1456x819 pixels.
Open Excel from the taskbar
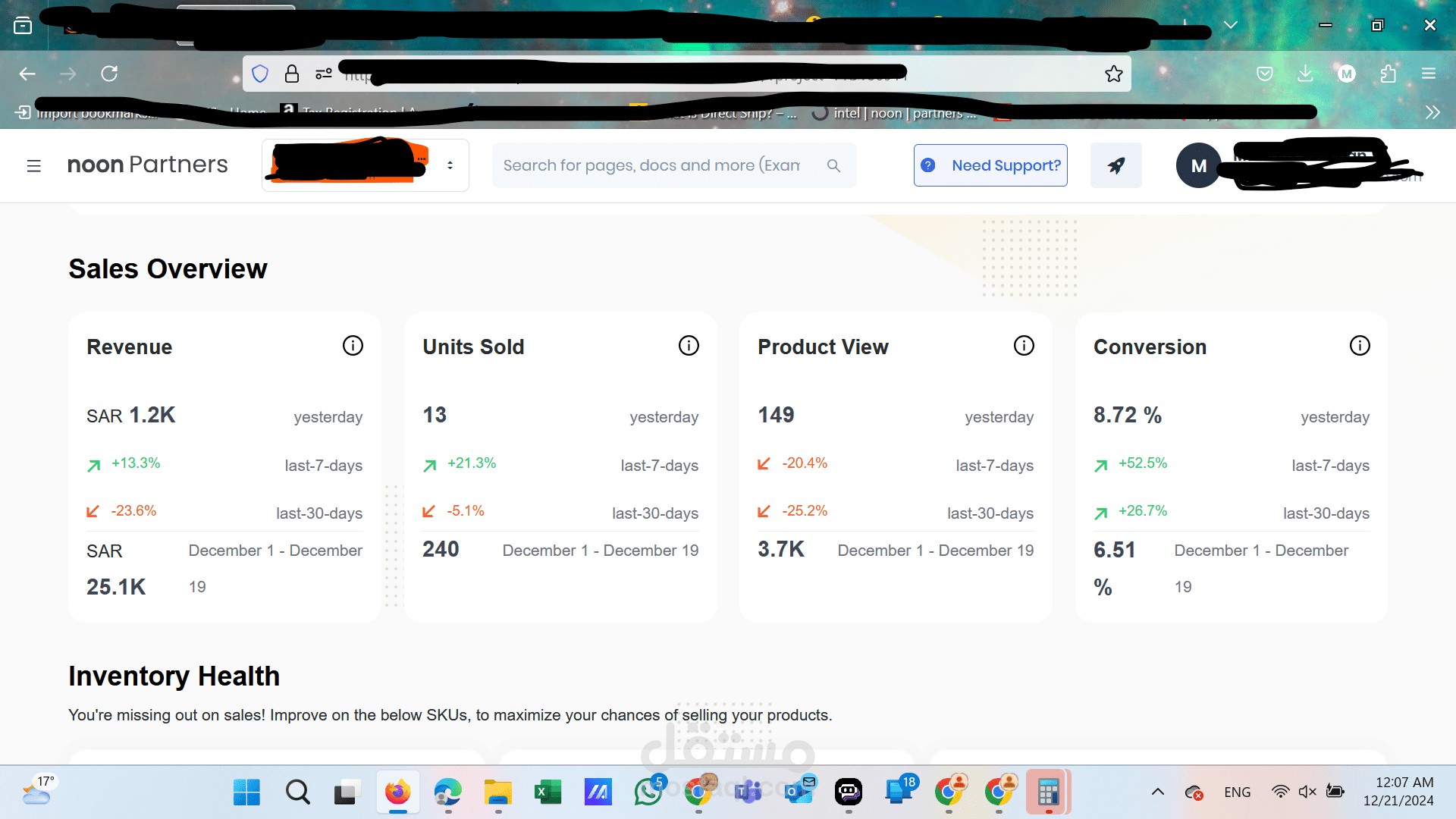click(x=548, y=792)
